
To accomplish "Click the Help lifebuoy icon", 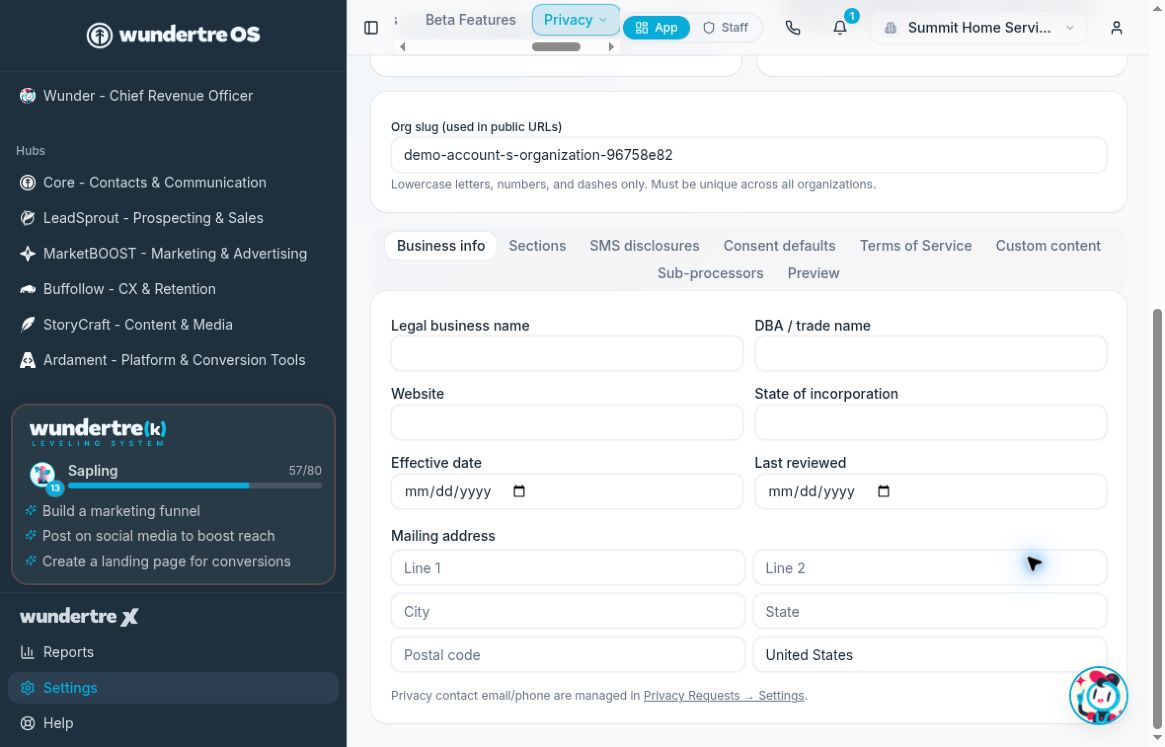I will [27, 723].
